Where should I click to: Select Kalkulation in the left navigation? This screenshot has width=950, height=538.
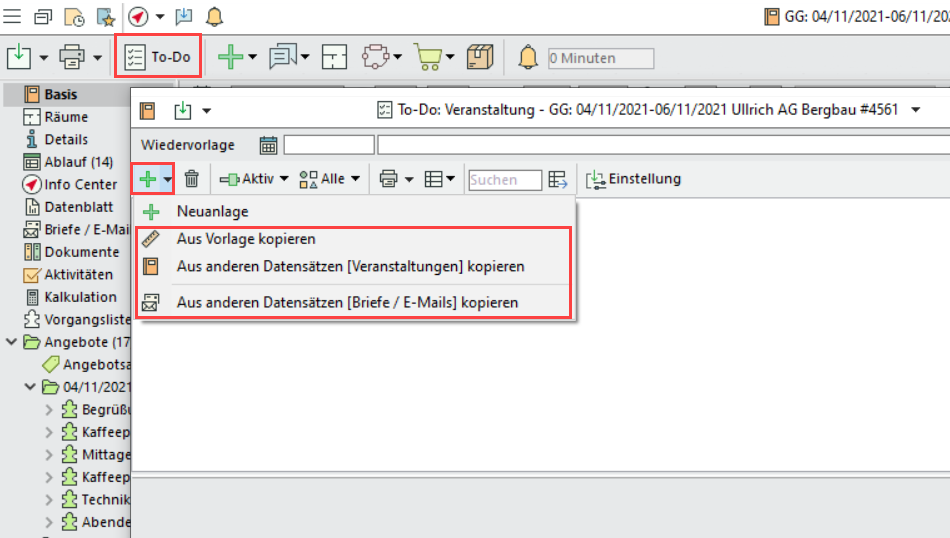[80, 297]
